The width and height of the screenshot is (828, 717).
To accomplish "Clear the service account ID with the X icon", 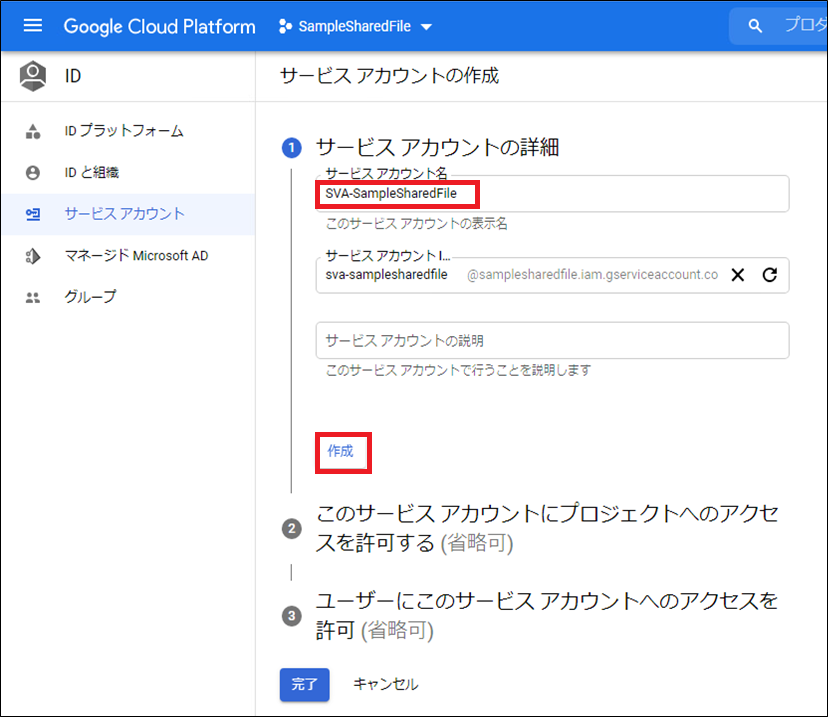I will (738, 275).
